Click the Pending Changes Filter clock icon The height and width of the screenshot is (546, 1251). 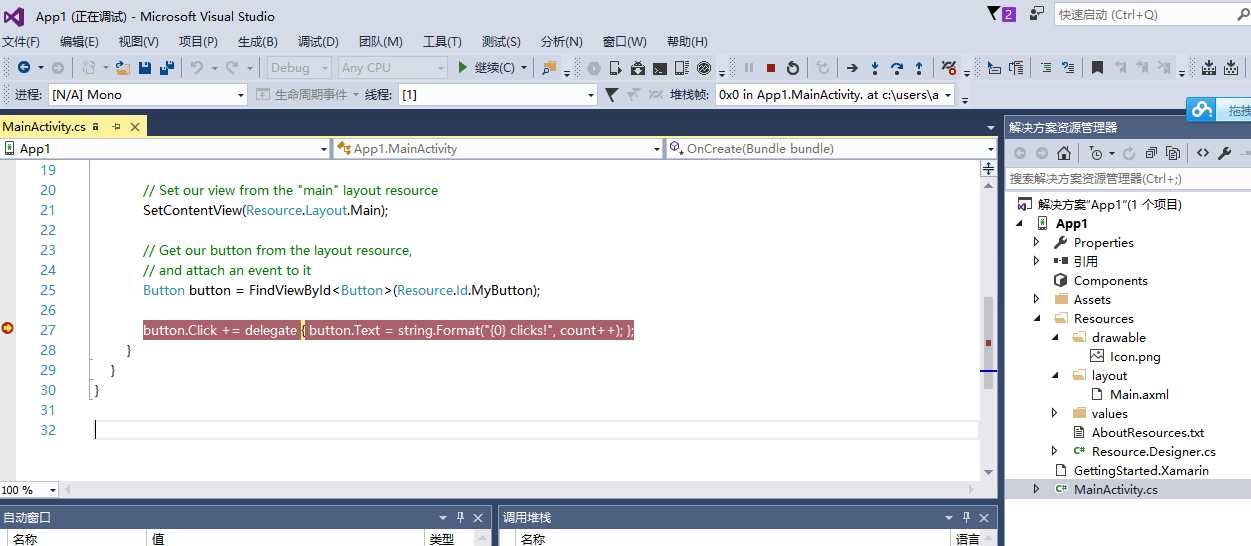[1095, 153]
